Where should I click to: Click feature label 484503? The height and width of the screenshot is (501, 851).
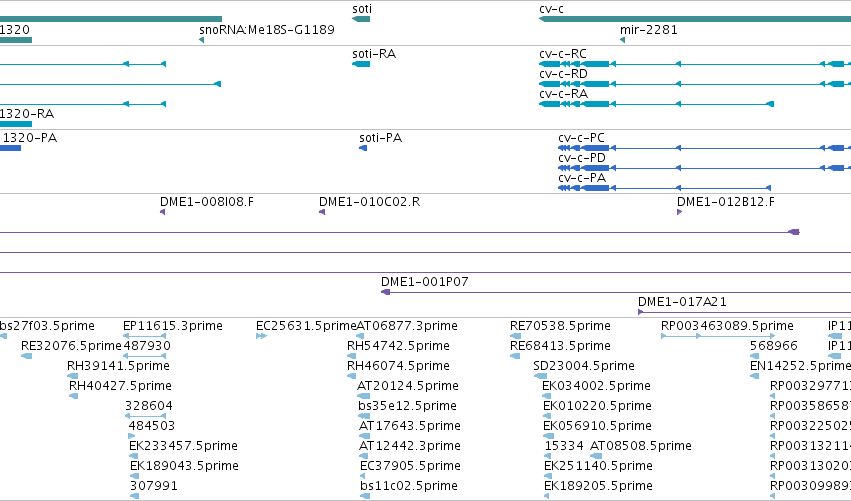151,426
